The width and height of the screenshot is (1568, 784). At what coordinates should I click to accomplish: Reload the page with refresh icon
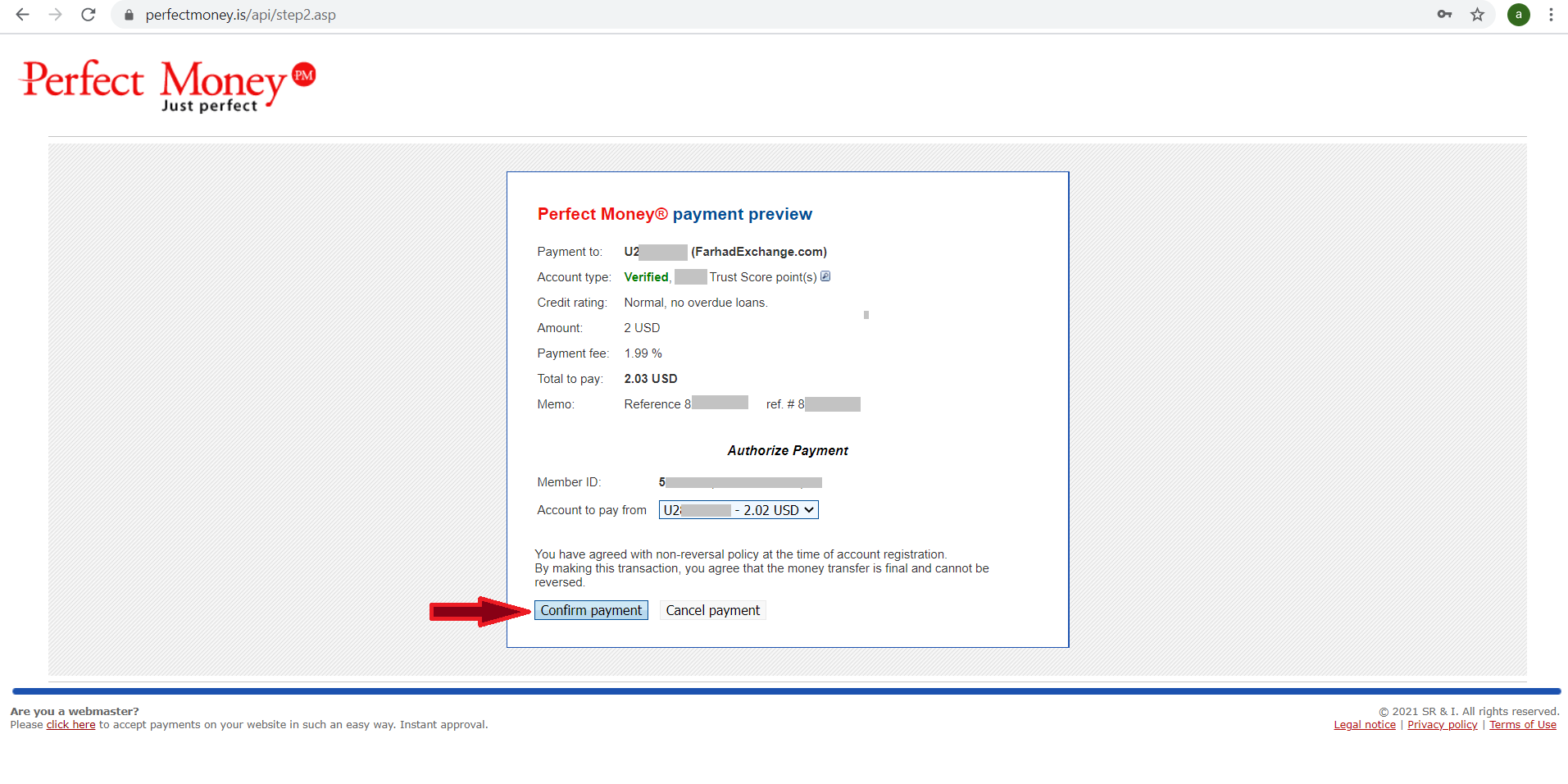(89, 15)
